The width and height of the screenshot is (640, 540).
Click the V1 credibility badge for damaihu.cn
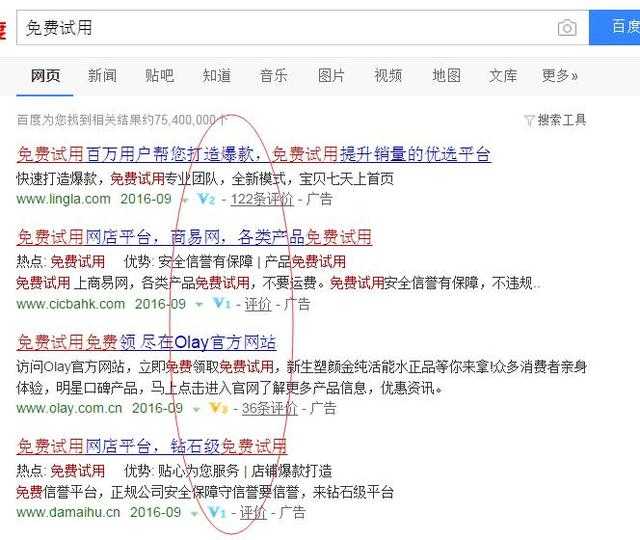(217, 512)
